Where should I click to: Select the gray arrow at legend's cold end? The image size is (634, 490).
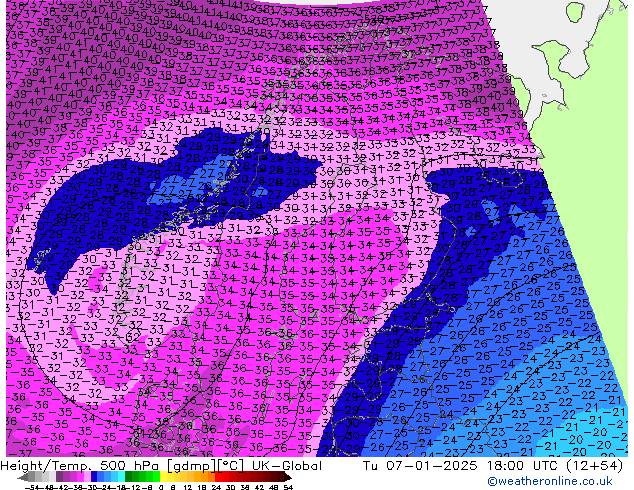coord(23,477)
